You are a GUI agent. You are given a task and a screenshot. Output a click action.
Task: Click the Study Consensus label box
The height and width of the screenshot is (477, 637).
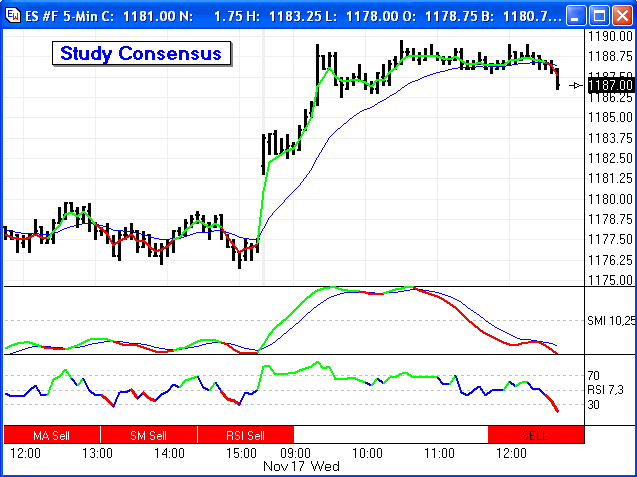[141, 54]
